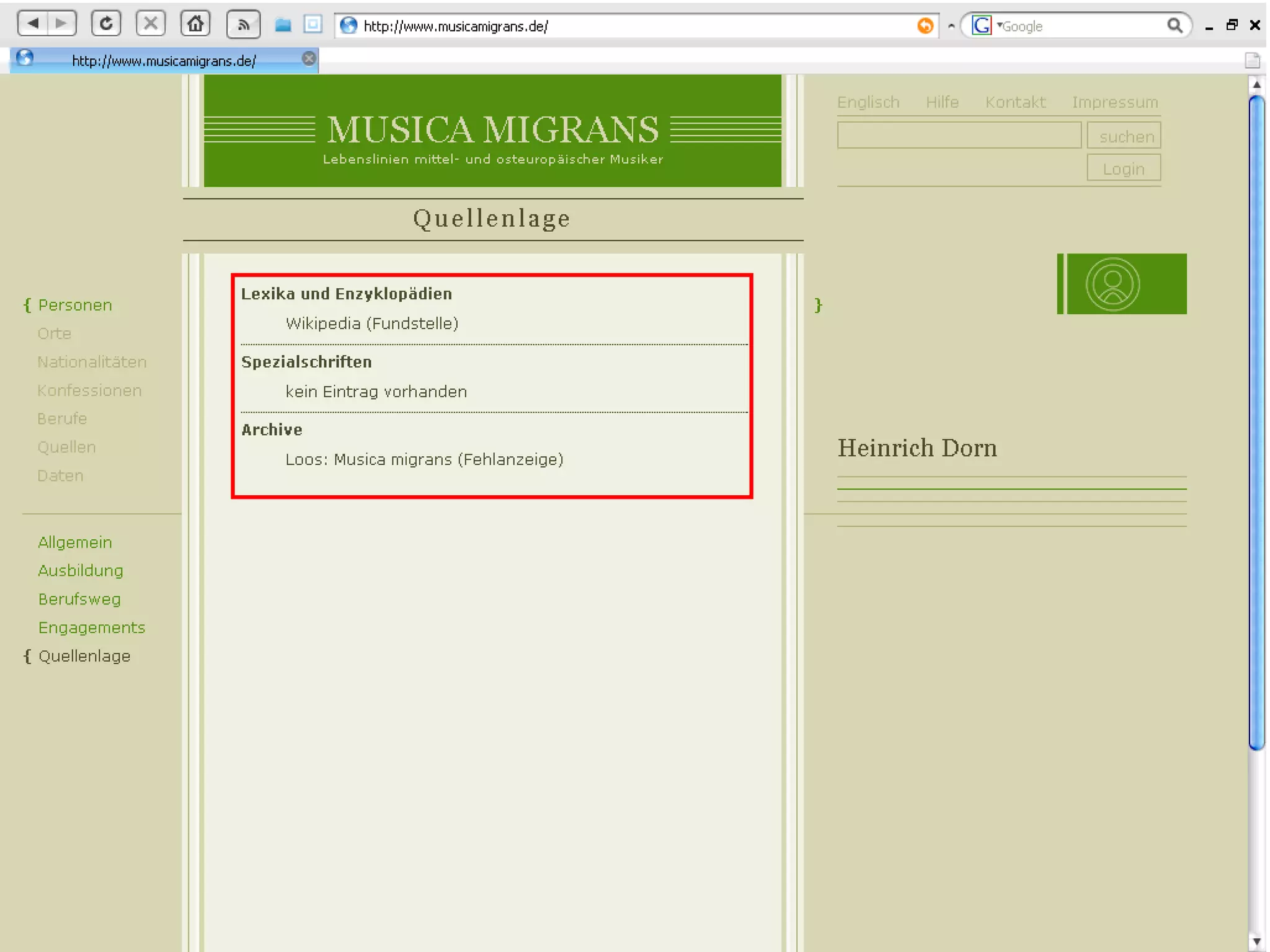
Task: Click the vertical scrollbar thumb
Action: 1256,421
